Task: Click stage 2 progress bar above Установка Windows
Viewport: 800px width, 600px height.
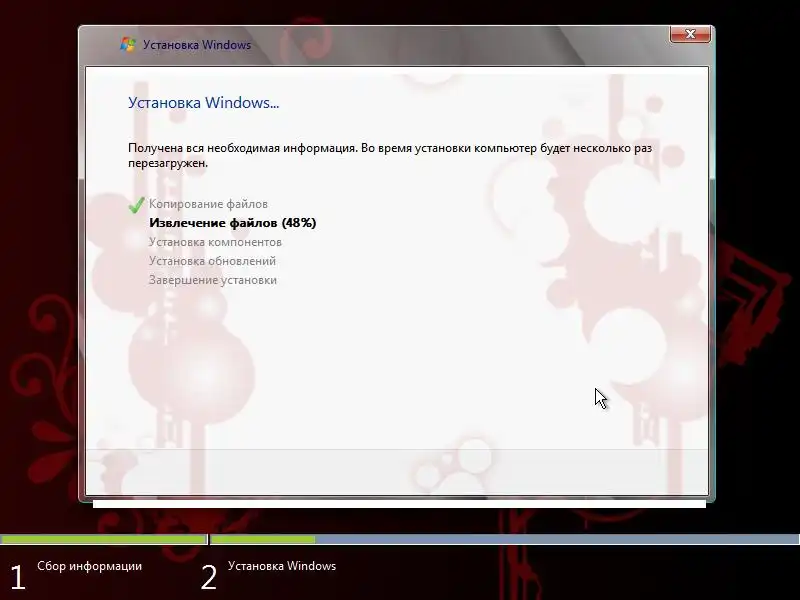Action: [505, 539]
